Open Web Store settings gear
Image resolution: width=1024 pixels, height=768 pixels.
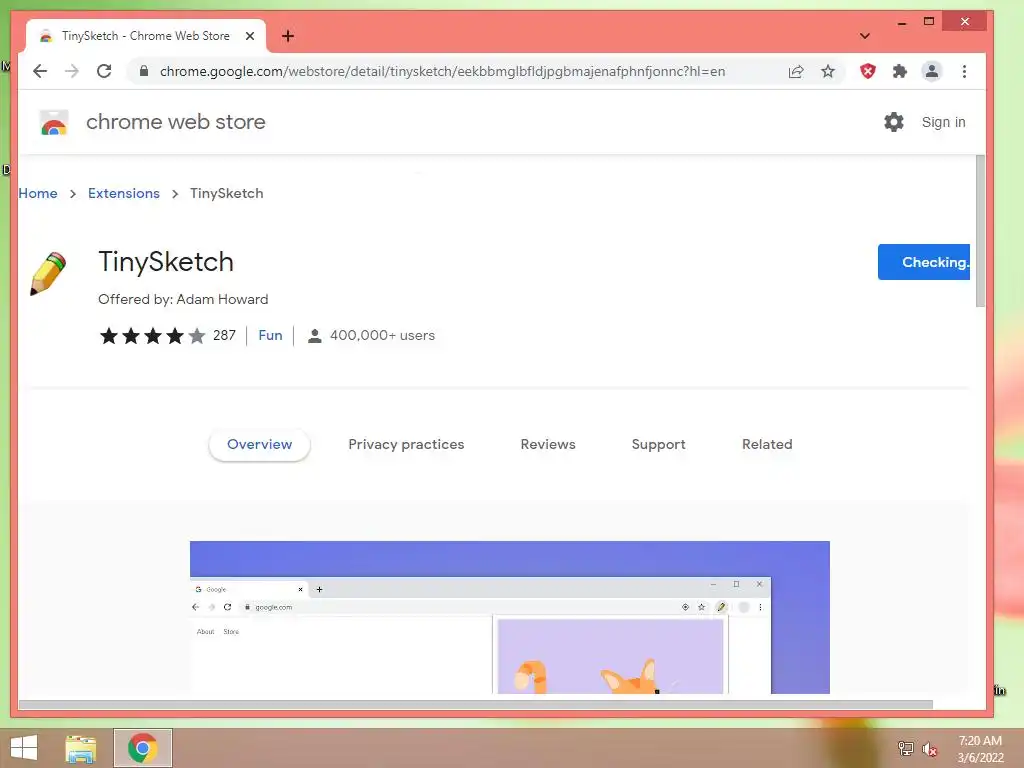click(893, 122)
